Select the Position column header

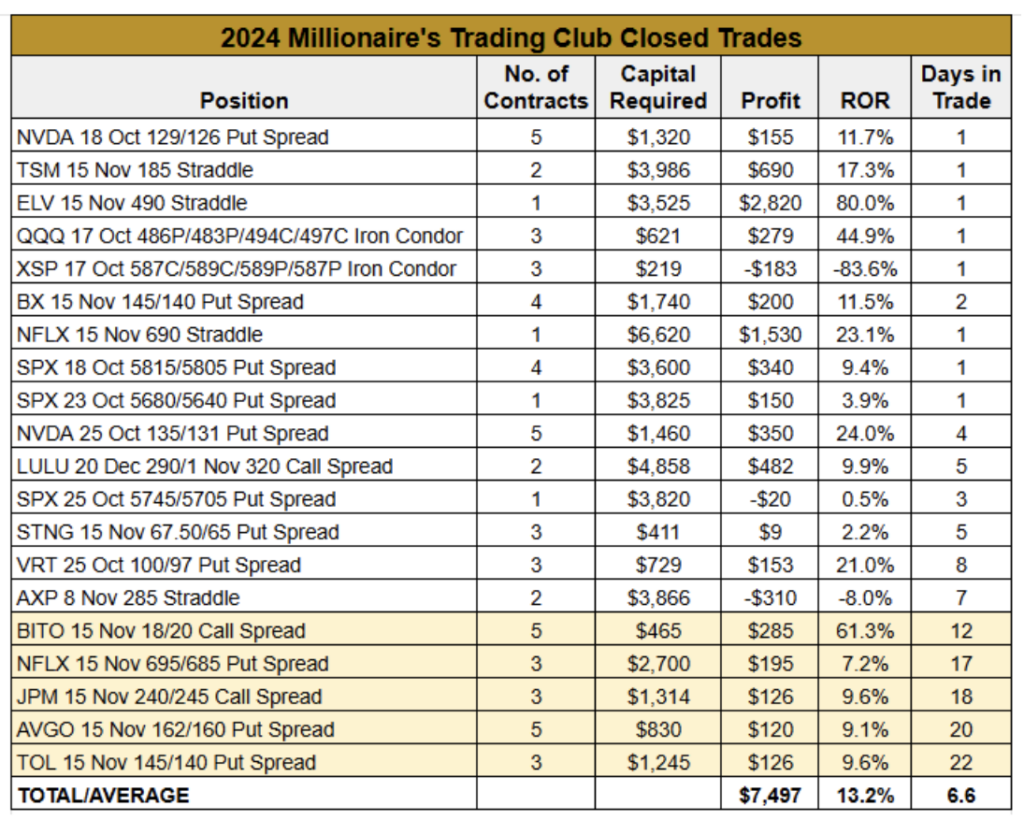[x=244, y=87]
